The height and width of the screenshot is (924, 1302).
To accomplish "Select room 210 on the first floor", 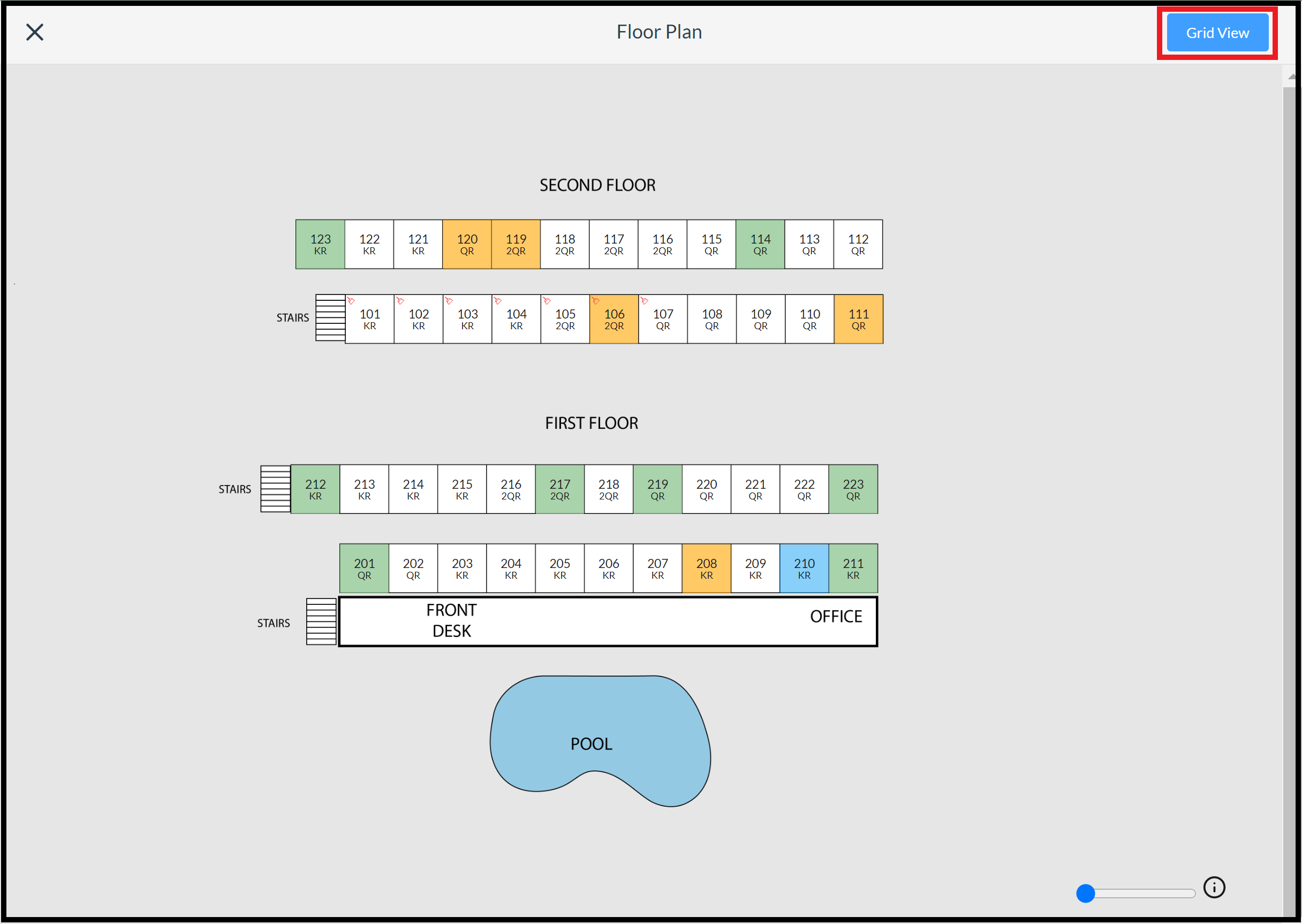I will 804,568.
